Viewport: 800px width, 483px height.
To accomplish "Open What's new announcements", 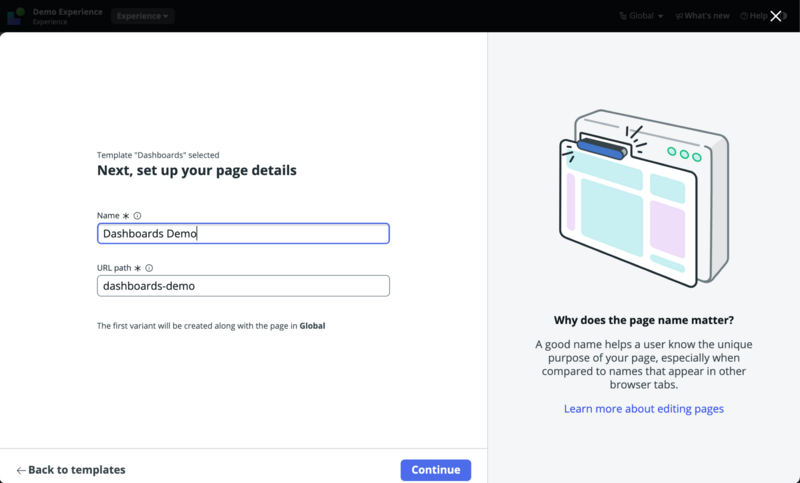I will [x=703, y=16].
